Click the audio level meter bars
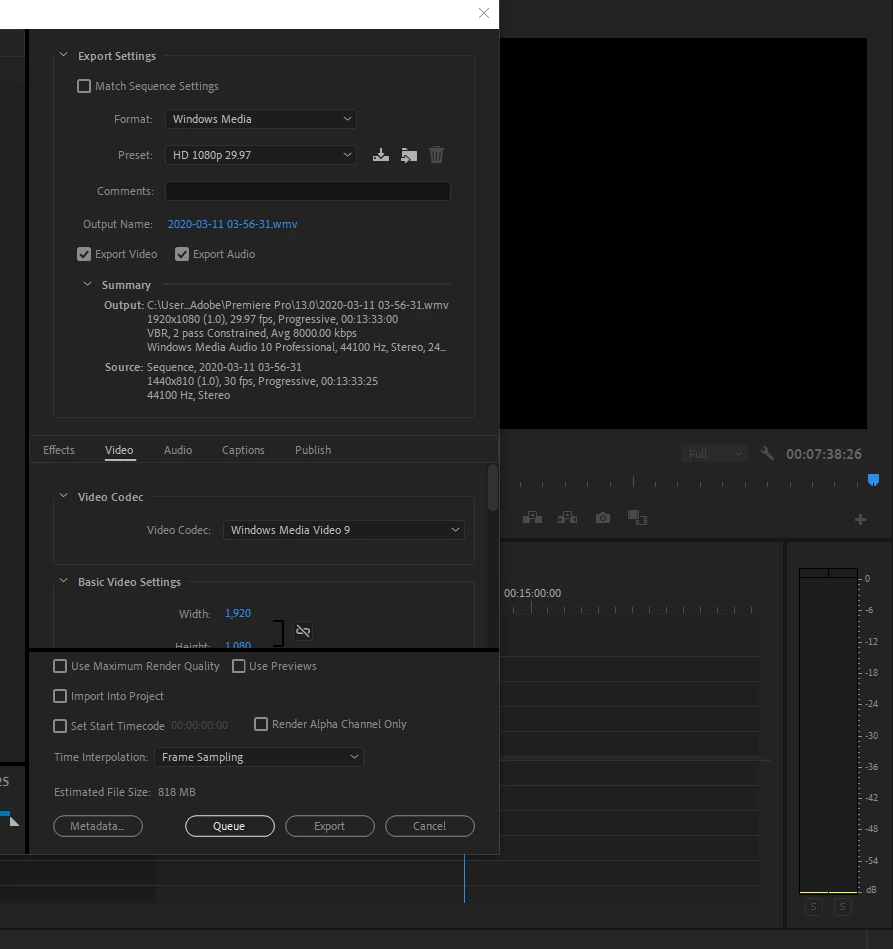 (828, 731)
